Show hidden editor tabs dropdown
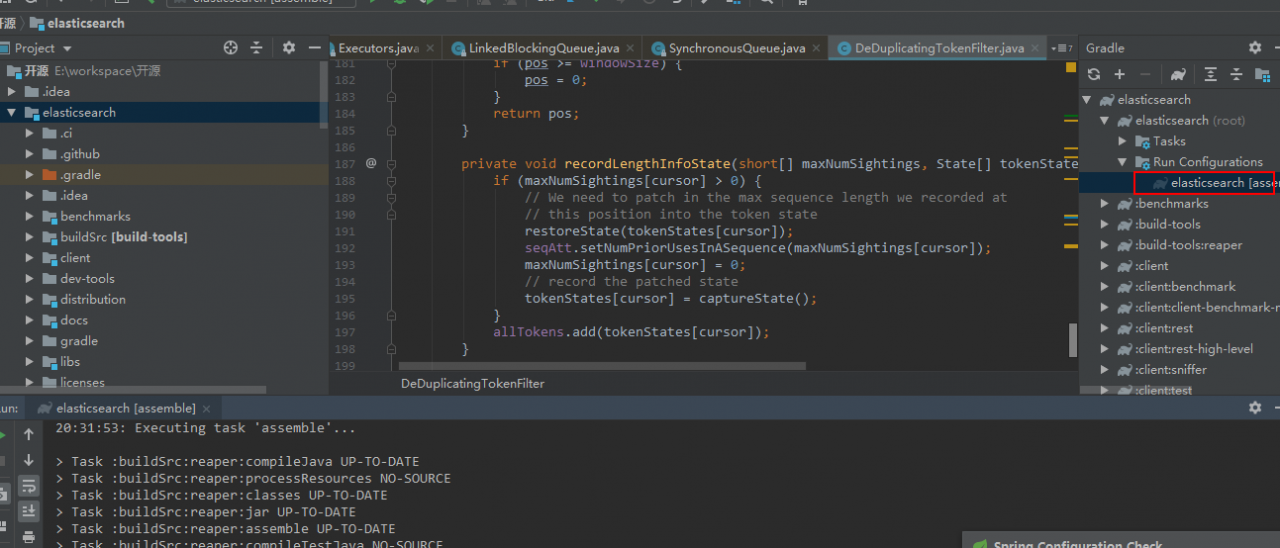 [x=1063, y=48]
